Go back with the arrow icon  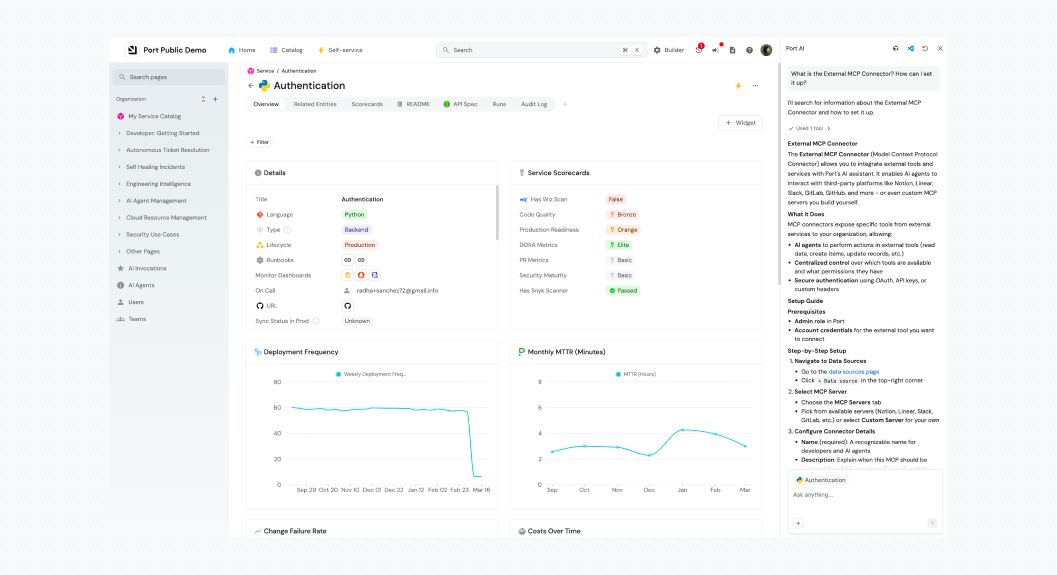pyautogui.click(x=251, y=86)
